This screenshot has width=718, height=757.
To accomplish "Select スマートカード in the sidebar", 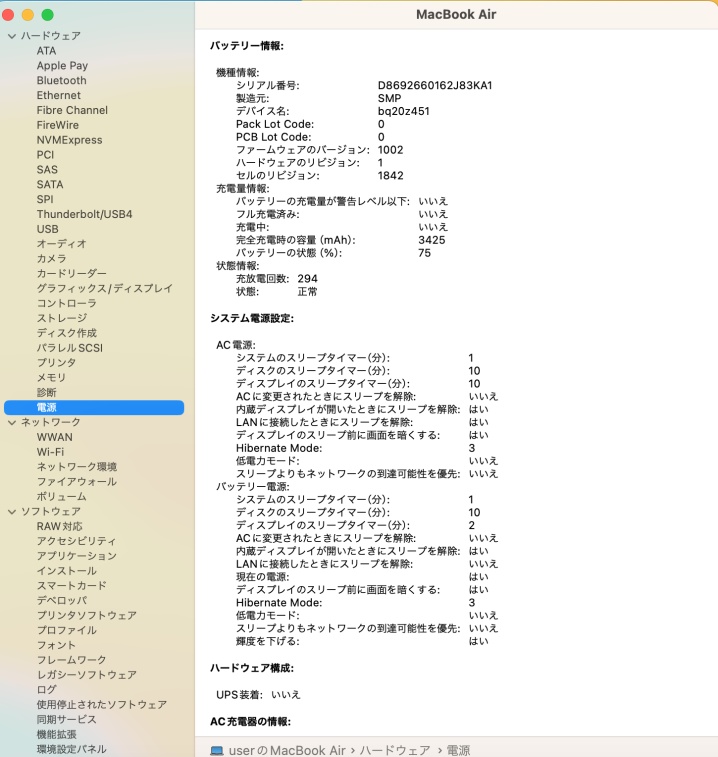I will click(x=71, y=586).
